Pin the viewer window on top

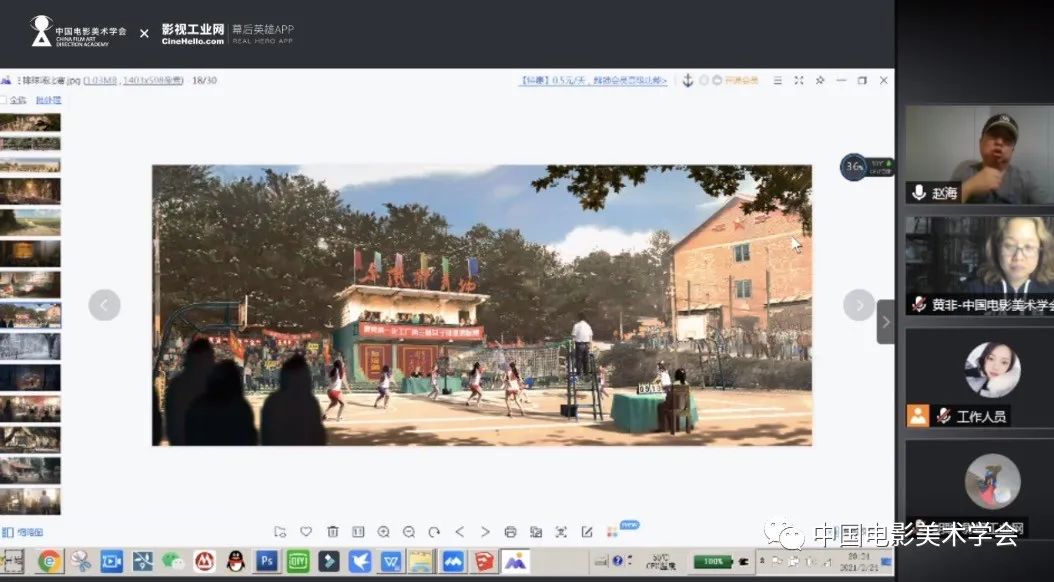820,80
